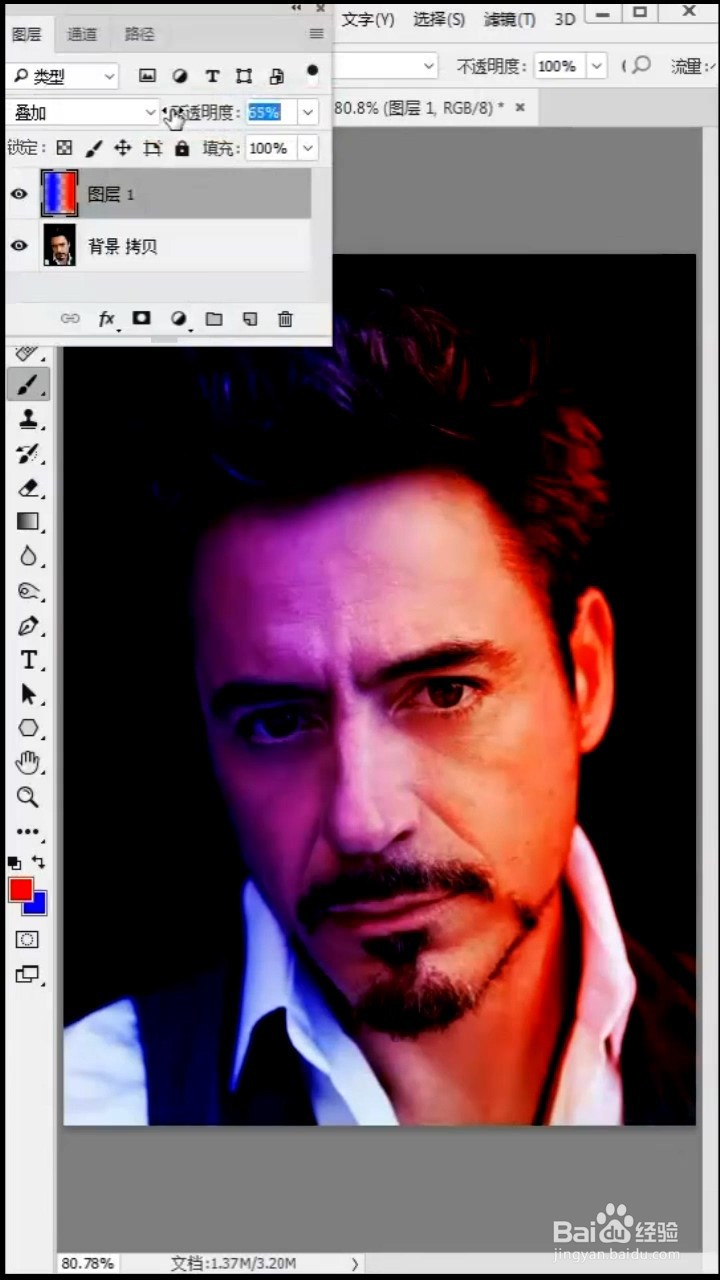Image resolution: width=720 pixels, height=1280 pixels.
Task: Select the Type tool in toolbar
Action: (28, 660)
